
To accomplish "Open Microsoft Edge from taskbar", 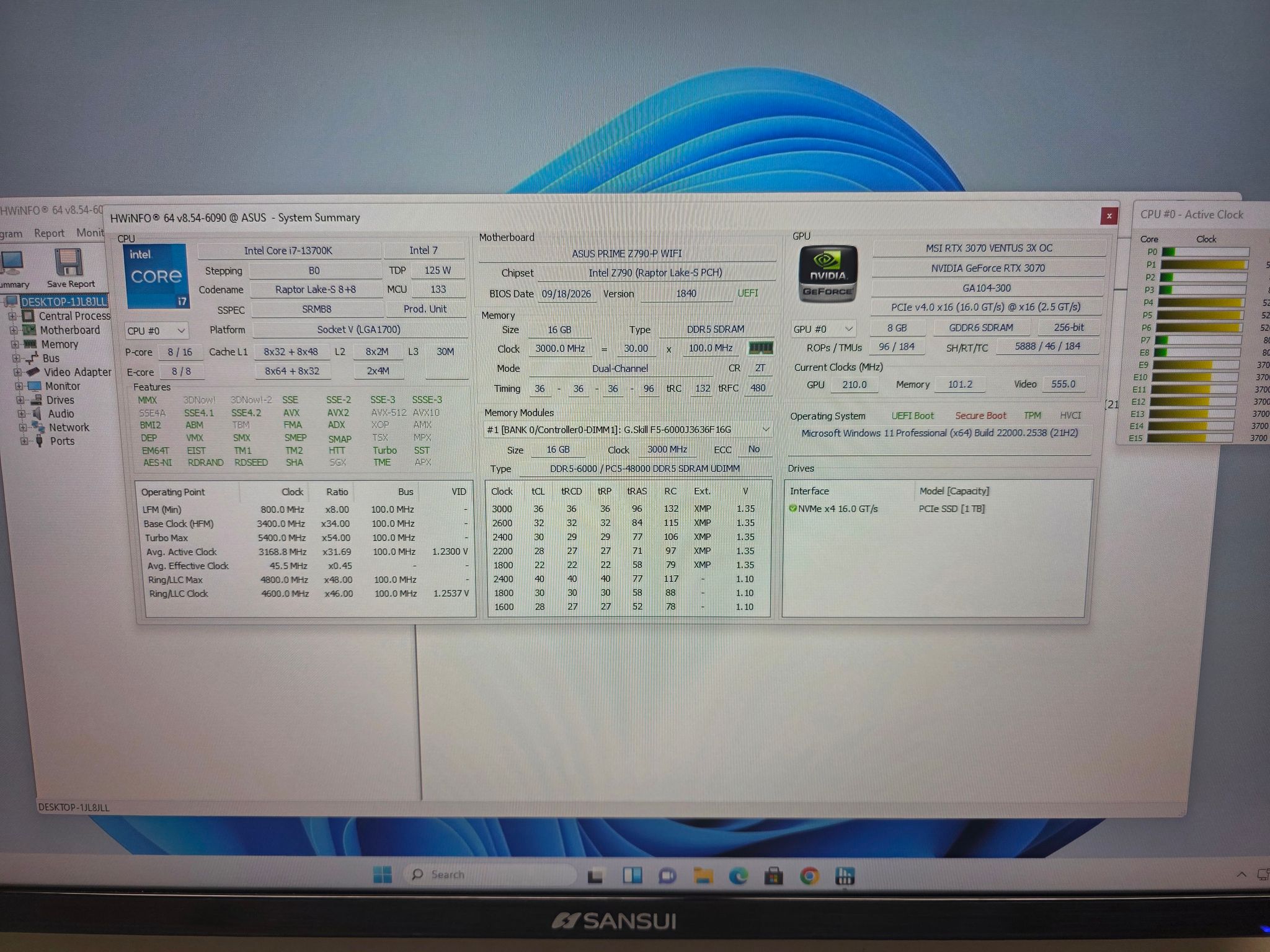I will tap(738, 875).
